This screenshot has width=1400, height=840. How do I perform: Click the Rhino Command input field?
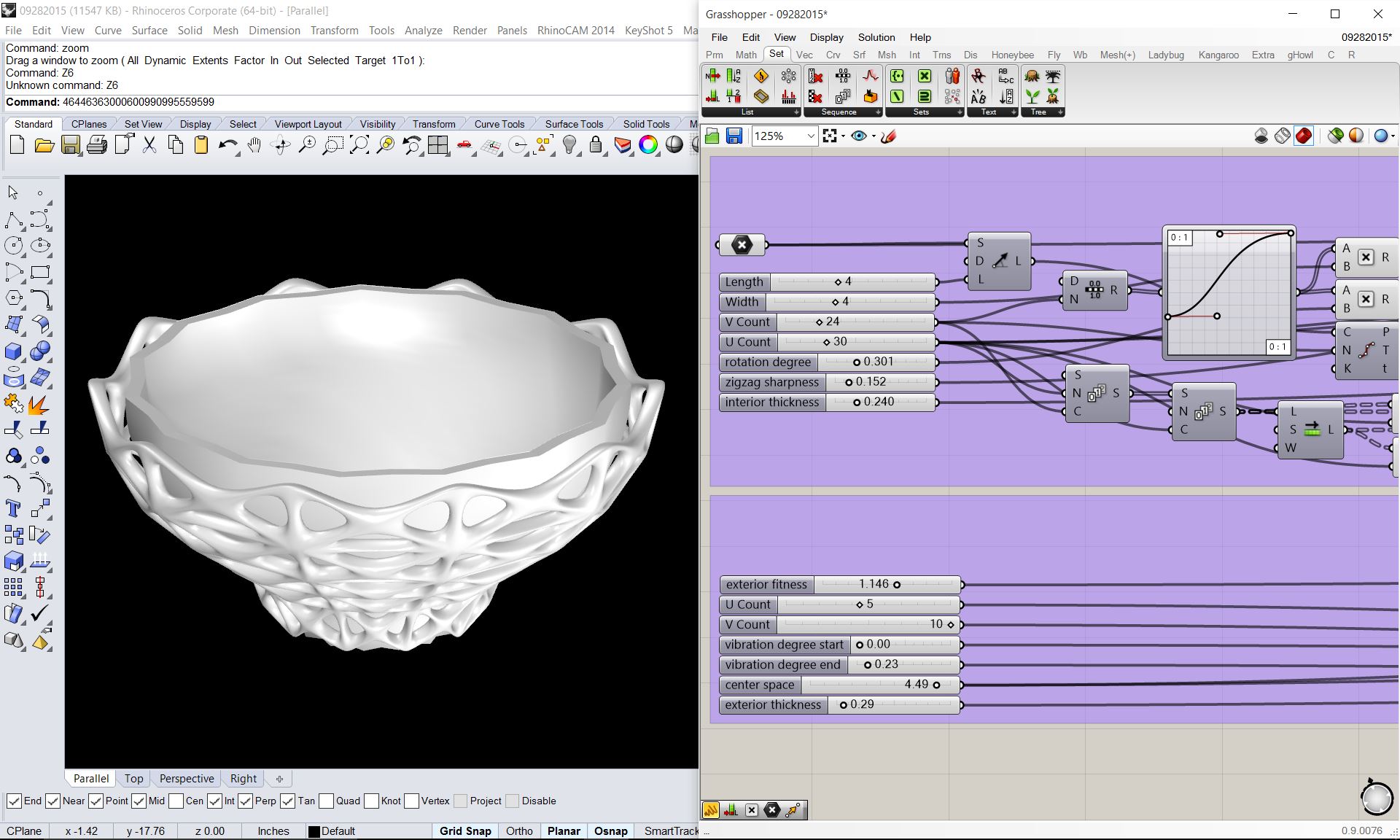pos(365,102)
